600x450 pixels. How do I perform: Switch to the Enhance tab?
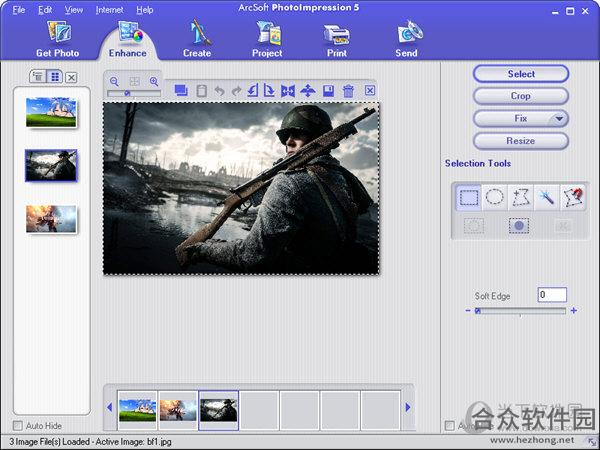click(x=128, y=39)
